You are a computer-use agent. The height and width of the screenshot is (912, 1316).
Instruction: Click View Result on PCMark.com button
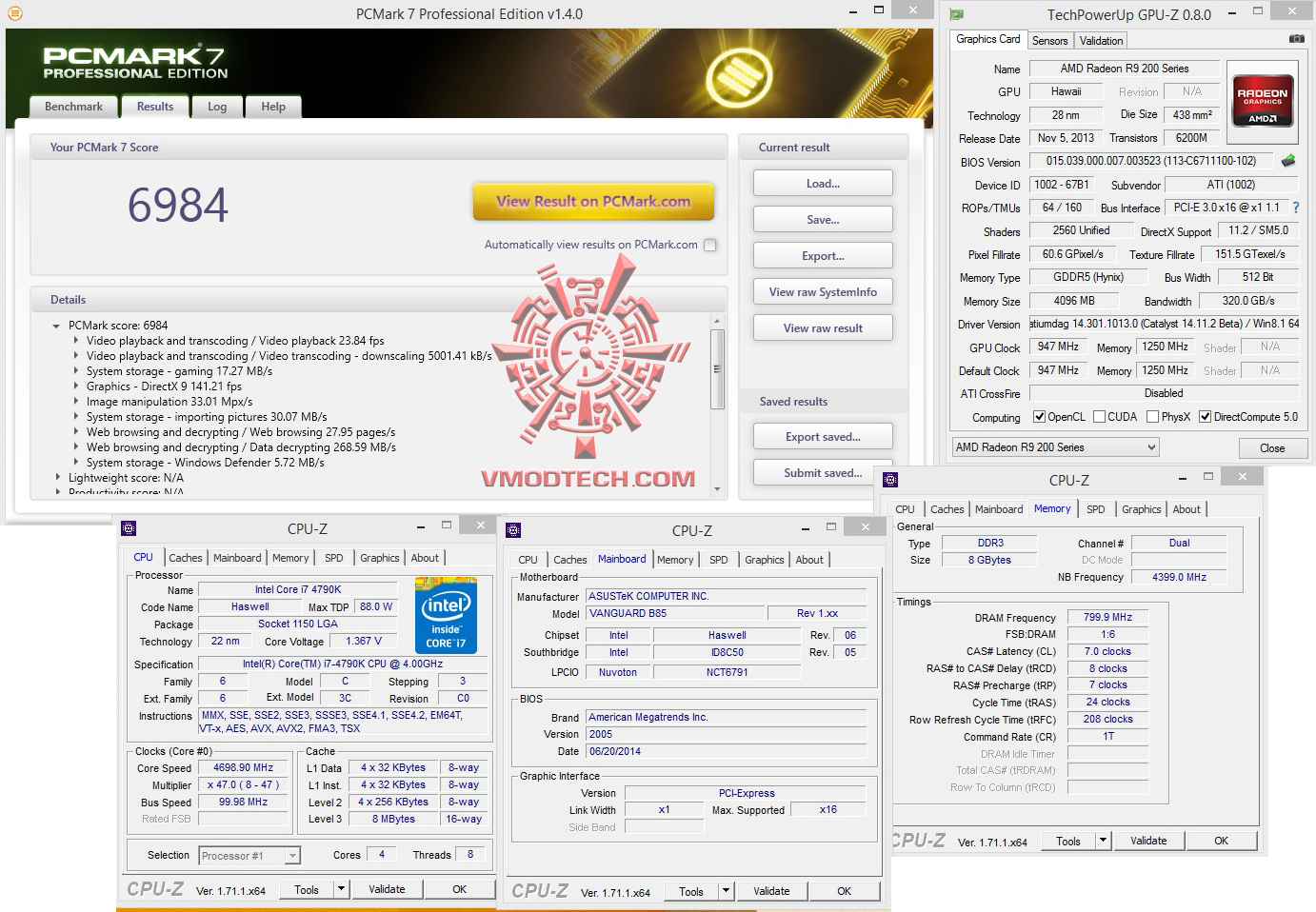pyautogui.click(x=593, y=201)
